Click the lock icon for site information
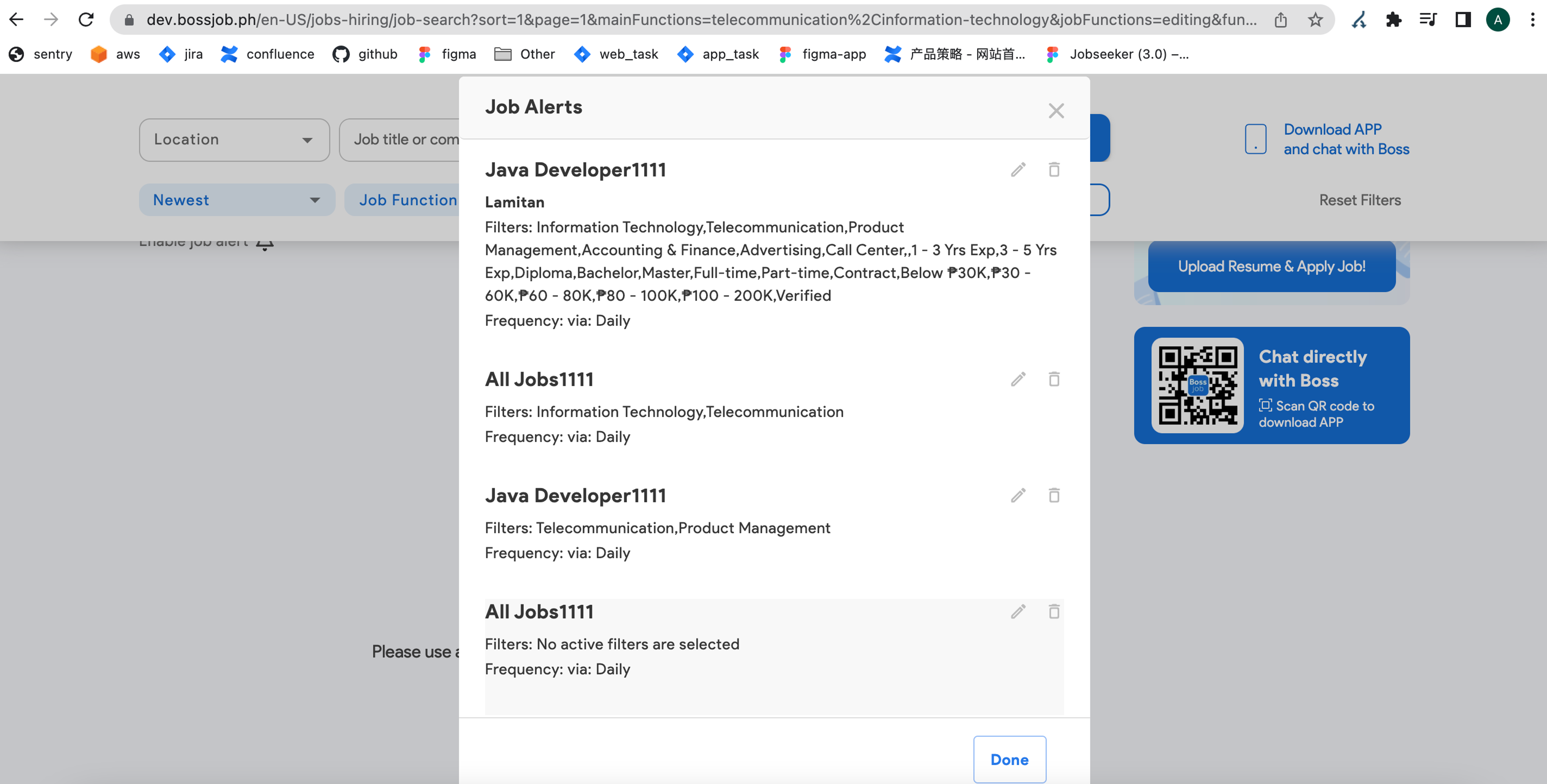Viewport: 1547px width, 784px height. pyautogui.click(x=128, y=20)
